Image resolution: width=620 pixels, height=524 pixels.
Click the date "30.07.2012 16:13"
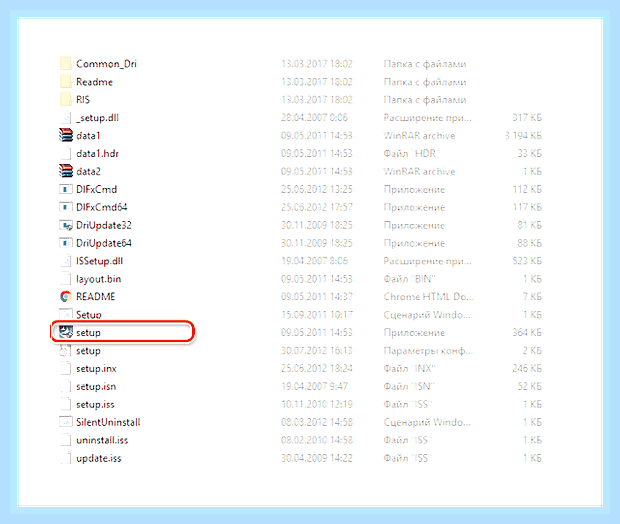point(317,350)
